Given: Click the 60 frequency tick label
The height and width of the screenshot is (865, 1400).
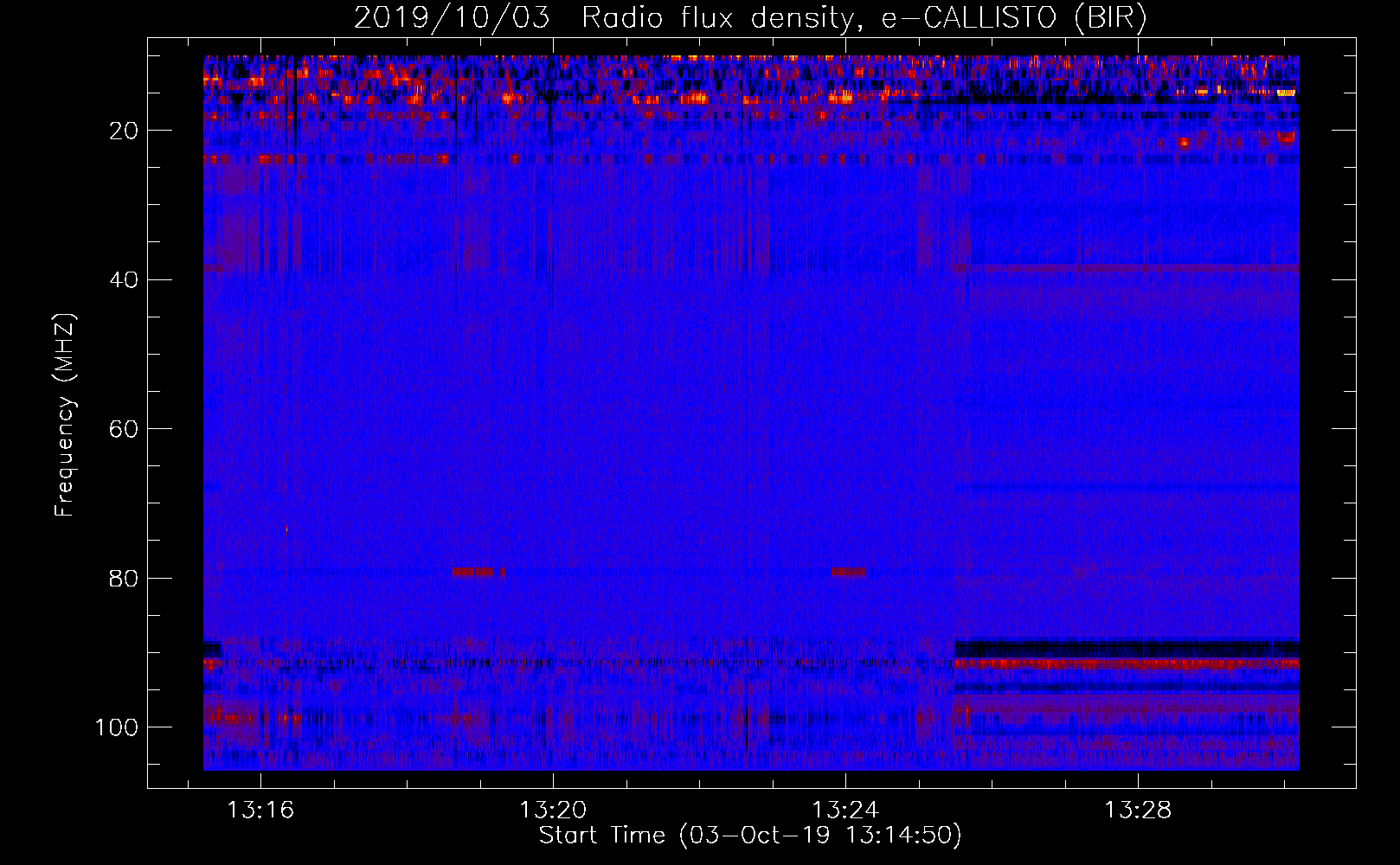Looking at the screenshot, I should click(x=124, y=429).
